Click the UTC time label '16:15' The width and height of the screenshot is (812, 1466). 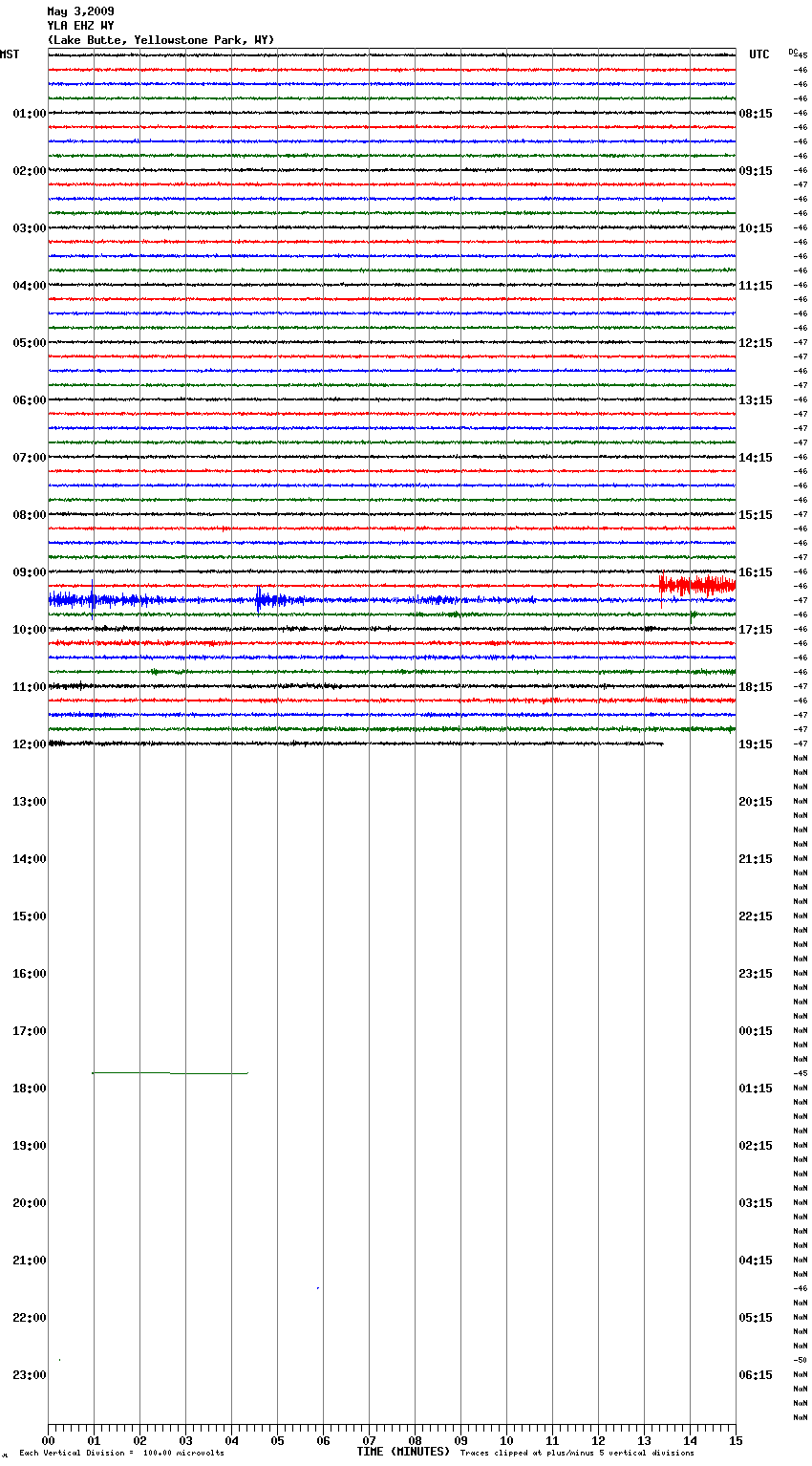(x=756, y=572)
